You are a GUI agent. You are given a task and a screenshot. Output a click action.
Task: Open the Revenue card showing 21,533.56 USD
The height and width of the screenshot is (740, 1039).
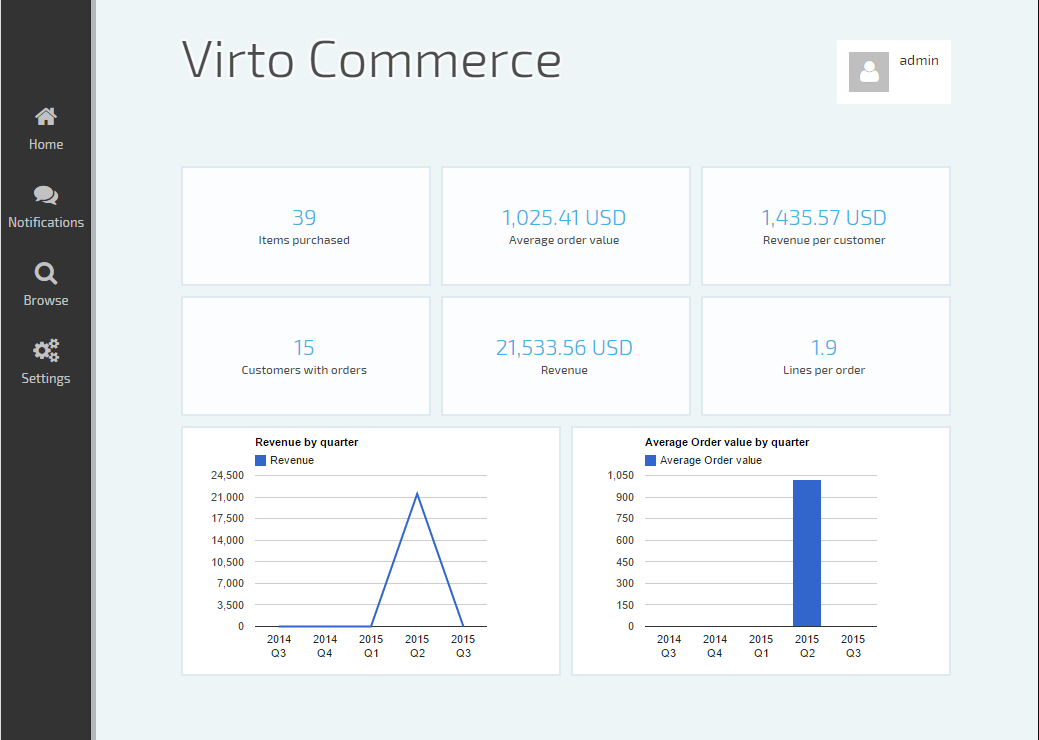(565, 355)
